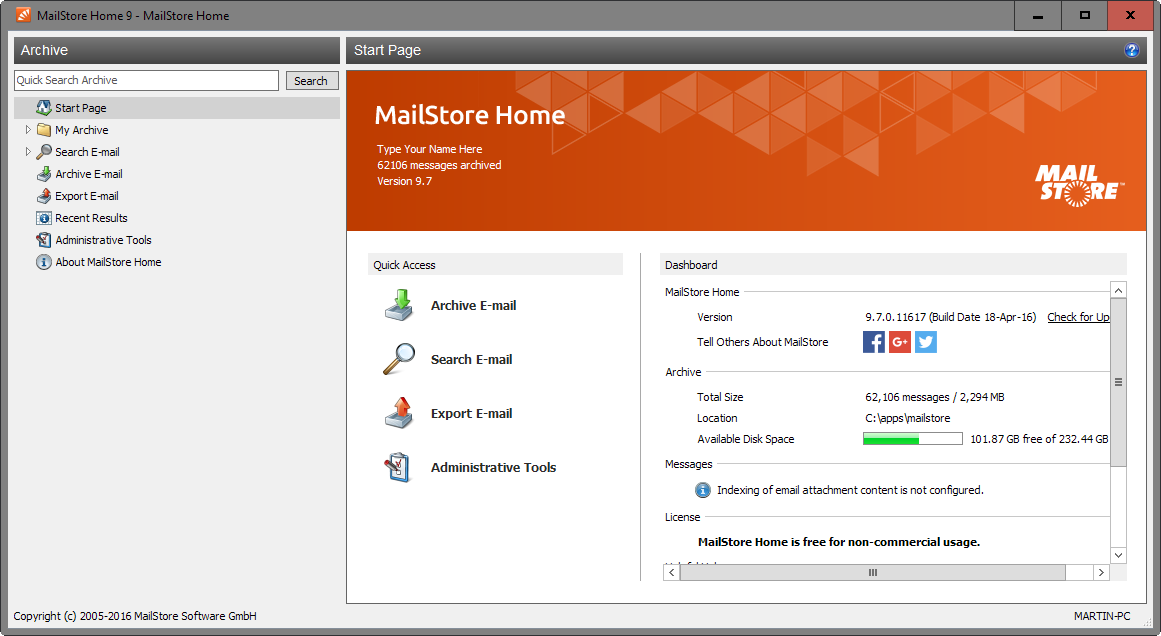The image size is (1161, 636).
Task: Share MailStore on Facebook
Action: [874, 342]
